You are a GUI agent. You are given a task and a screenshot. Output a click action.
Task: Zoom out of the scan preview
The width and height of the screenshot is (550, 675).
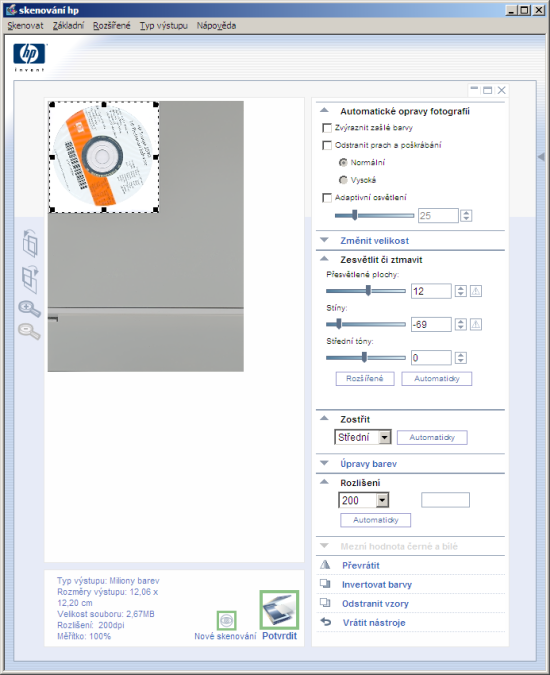point(29,331)
